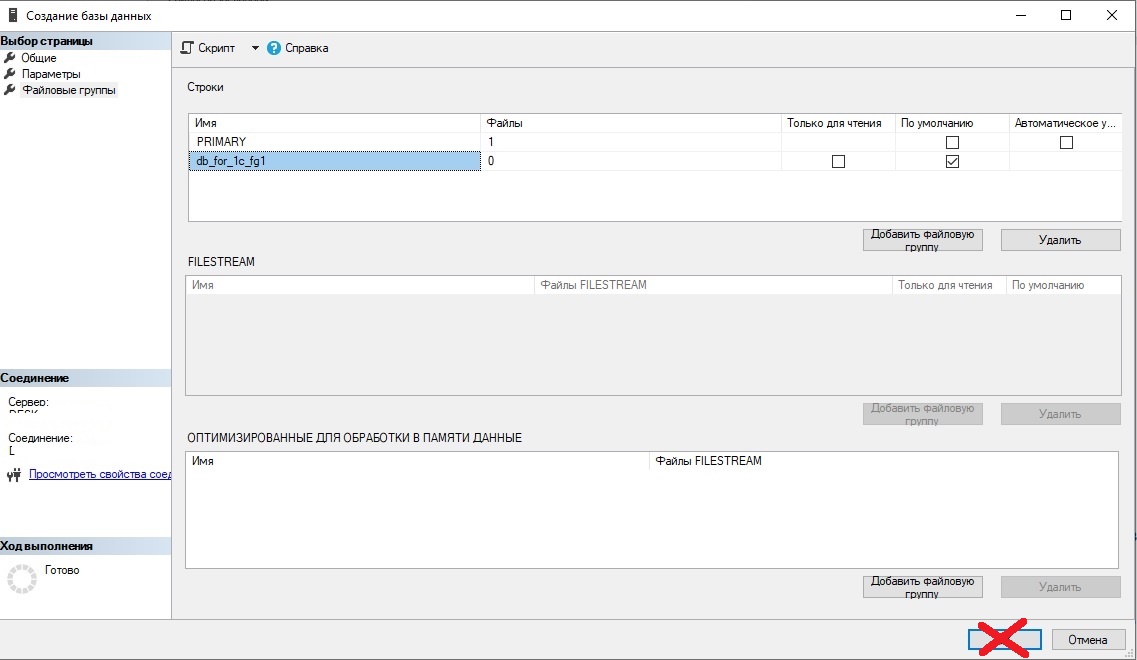Switch to the Параметры page
The height and width of the screenshot is (660, 1137).
coord(51,74)
